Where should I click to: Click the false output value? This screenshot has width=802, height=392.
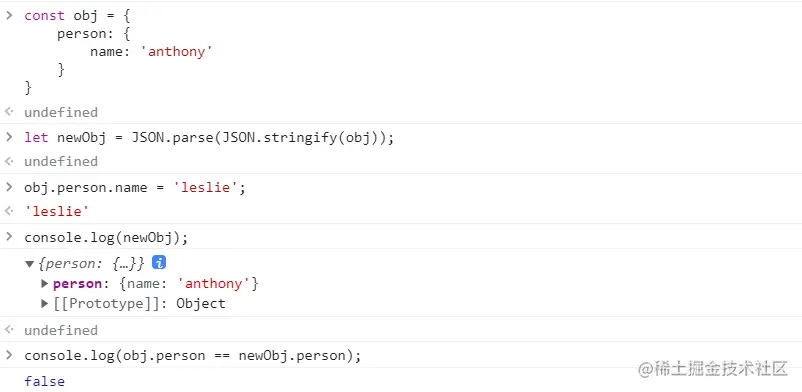click(x=44, y=381)
